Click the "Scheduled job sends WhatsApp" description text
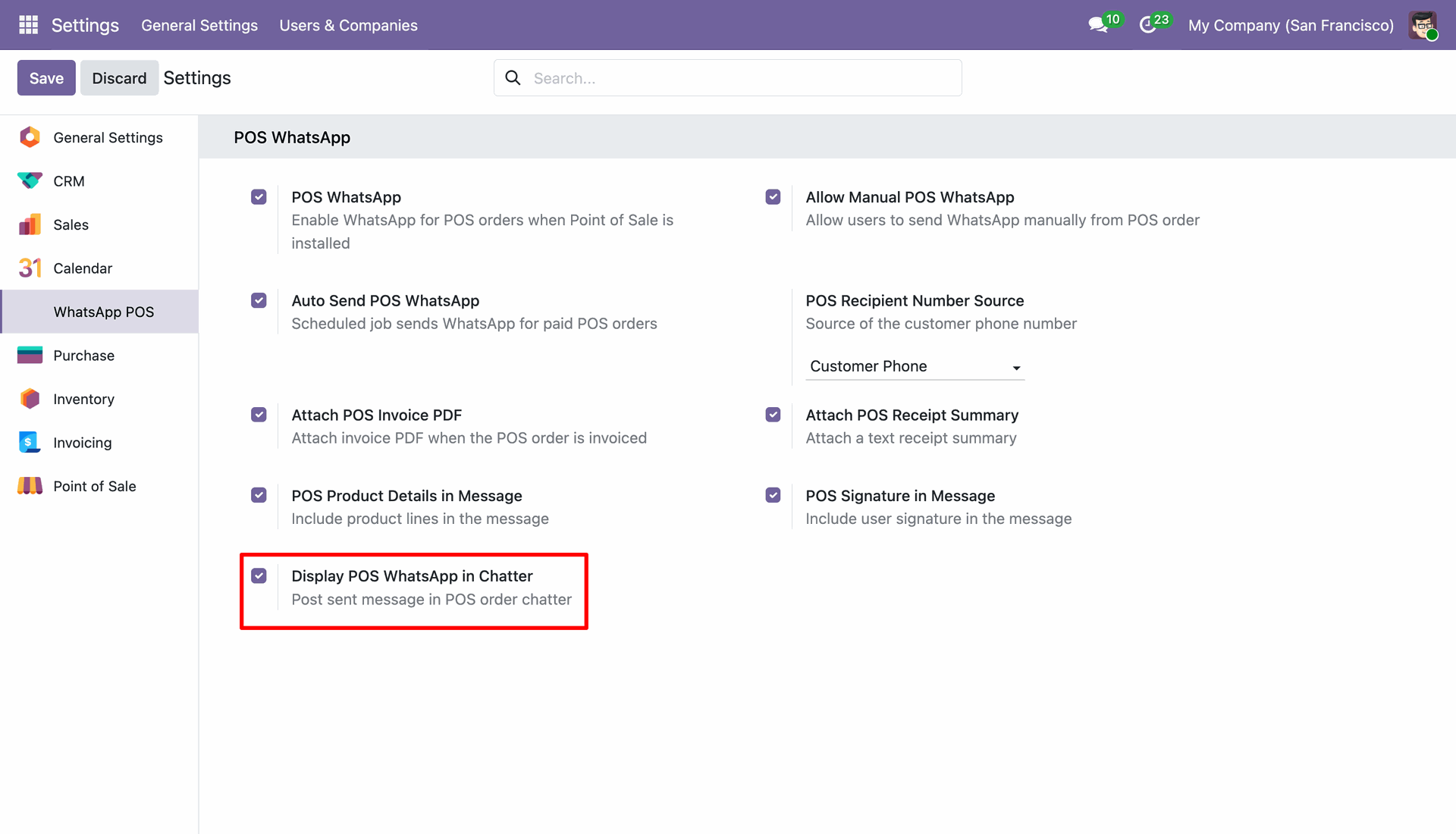 tap(474, 324)
